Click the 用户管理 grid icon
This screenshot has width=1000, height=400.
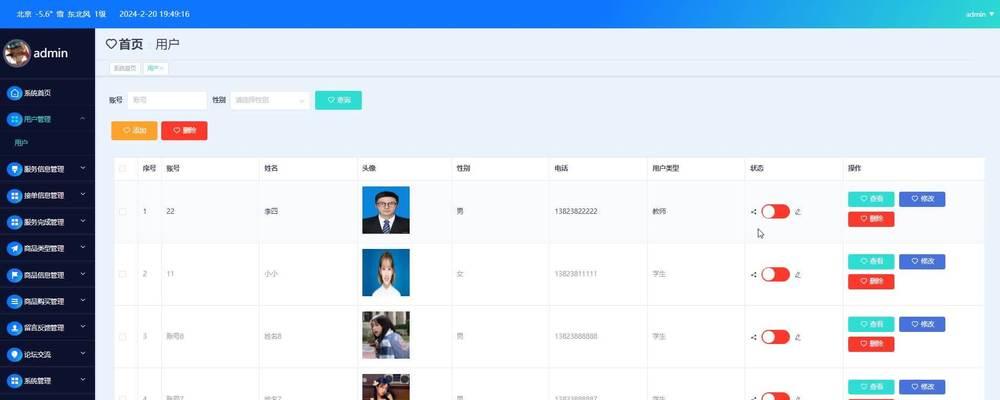(15, 119)
